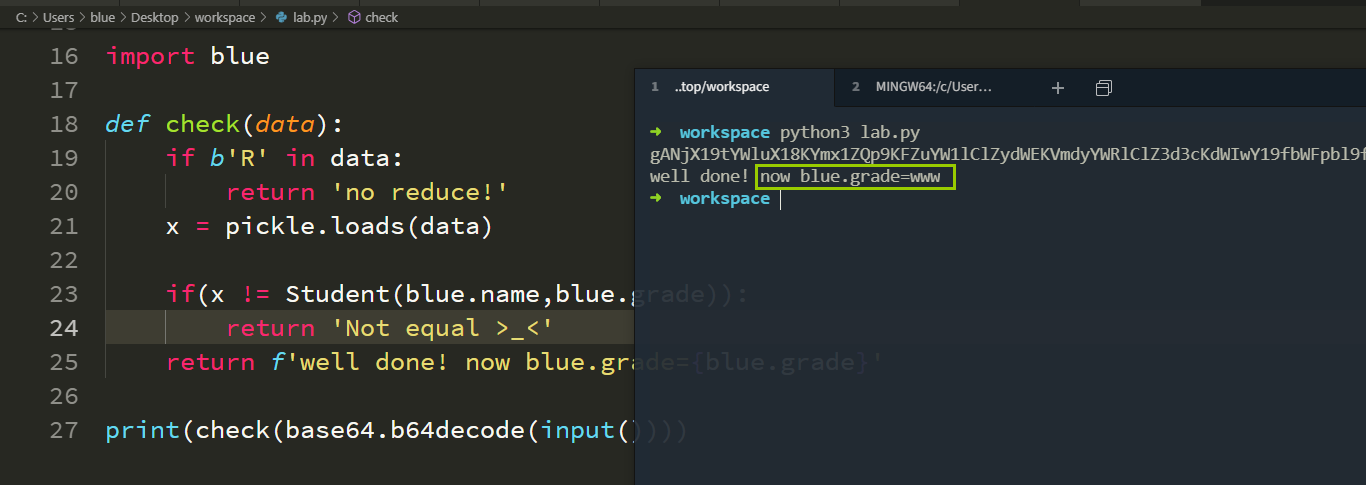Screen dimensions: 1366x485
Task: Click the import keyword on line 16
Action: pos(150,56)
